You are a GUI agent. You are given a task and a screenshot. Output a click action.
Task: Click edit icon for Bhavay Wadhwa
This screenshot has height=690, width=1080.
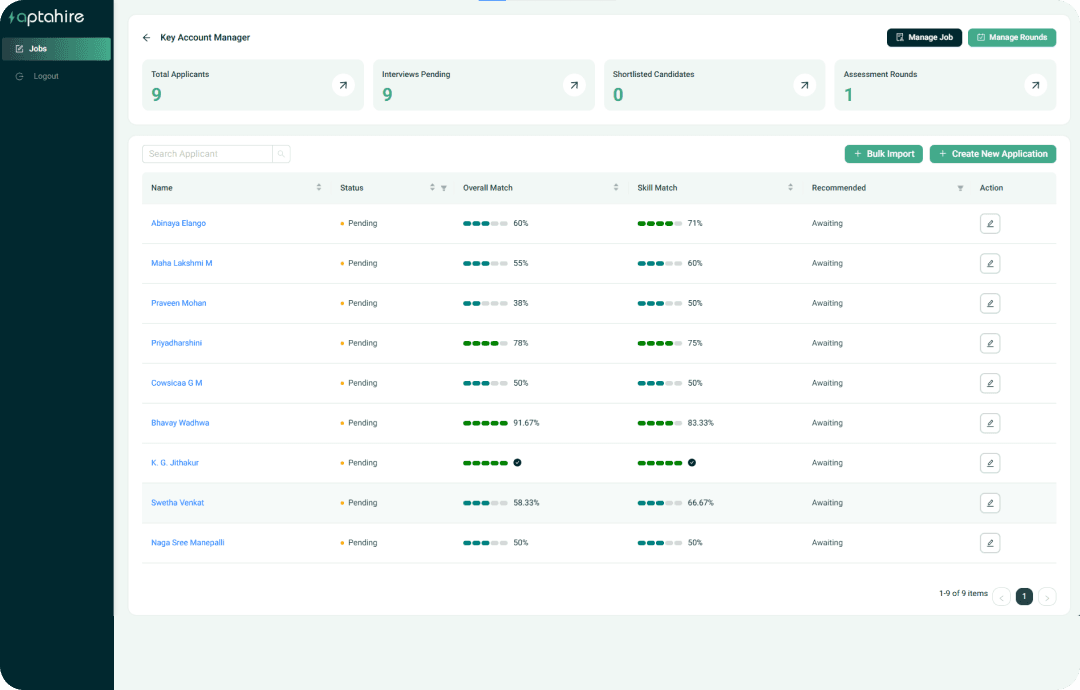pyautogui.click(x=990, y=423)
